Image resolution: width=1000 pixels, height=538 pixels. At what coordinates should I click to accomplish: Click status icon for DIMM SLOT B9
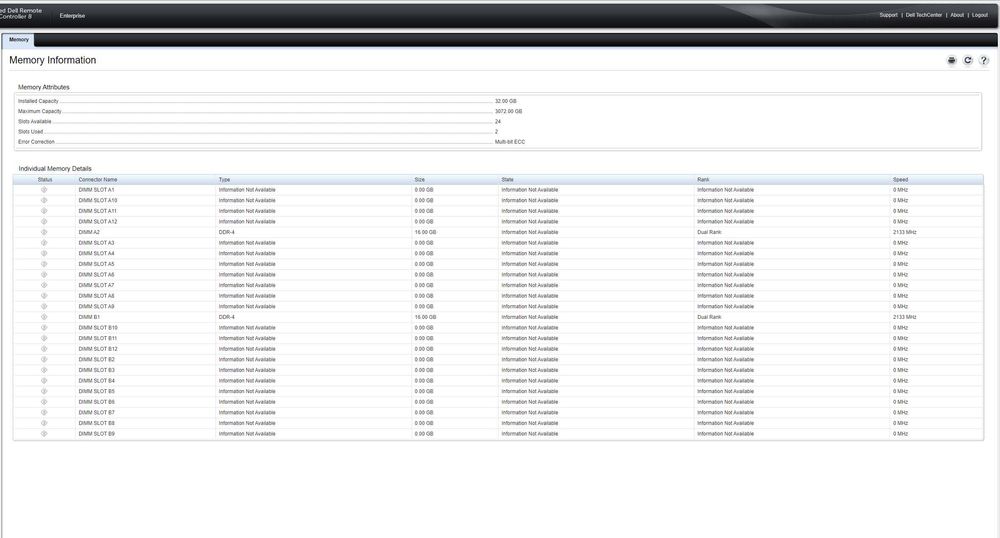pos(44,434)
